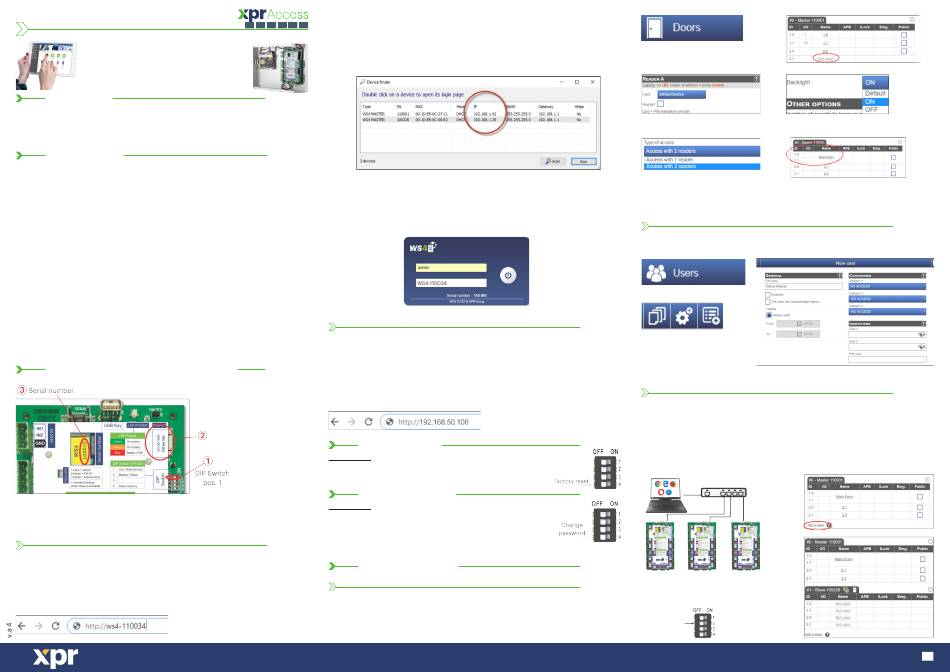Click the copy pages icon below Users
This screenshot has height=672, width=950.
(x=656, y=316)
